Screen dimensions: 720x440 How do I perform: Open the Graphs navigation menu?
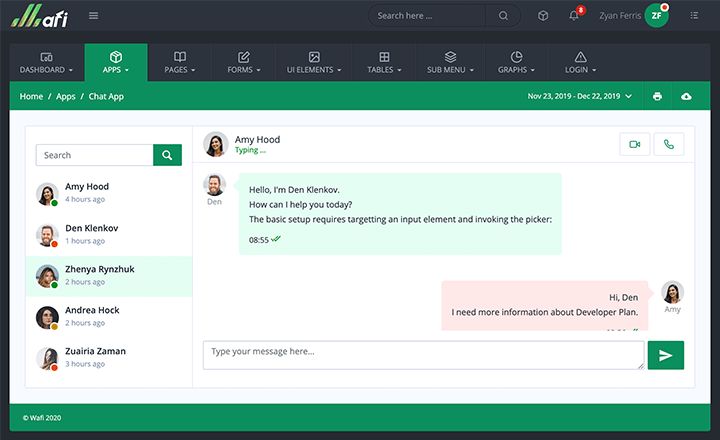pos(516,62)
